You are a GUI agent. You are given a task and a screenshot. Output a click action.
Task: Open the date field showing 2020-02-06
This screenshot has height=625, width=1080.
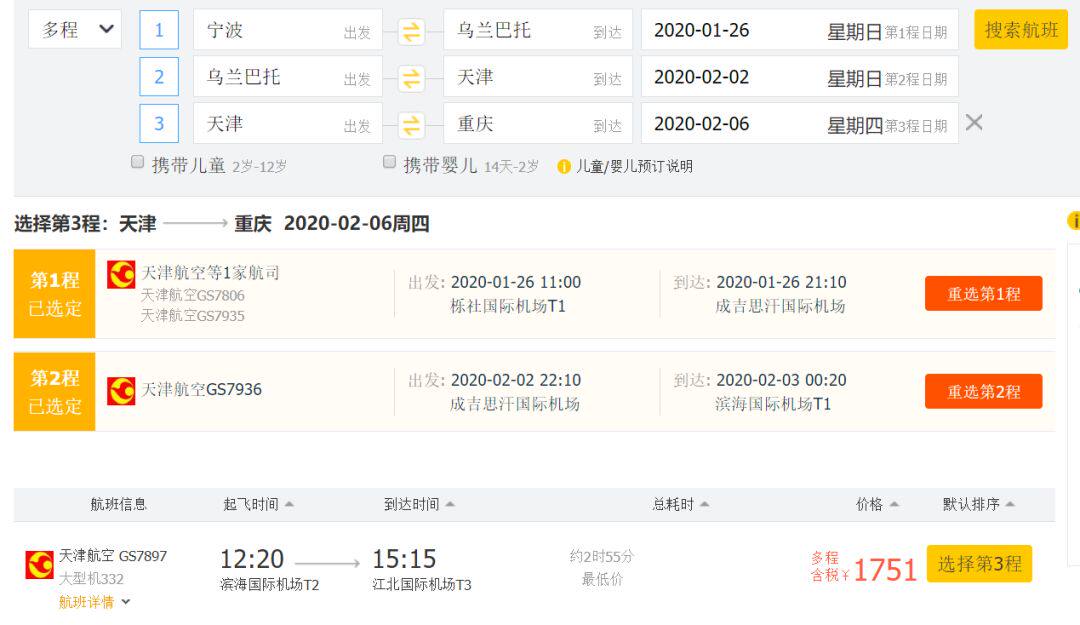click(799, 124)
